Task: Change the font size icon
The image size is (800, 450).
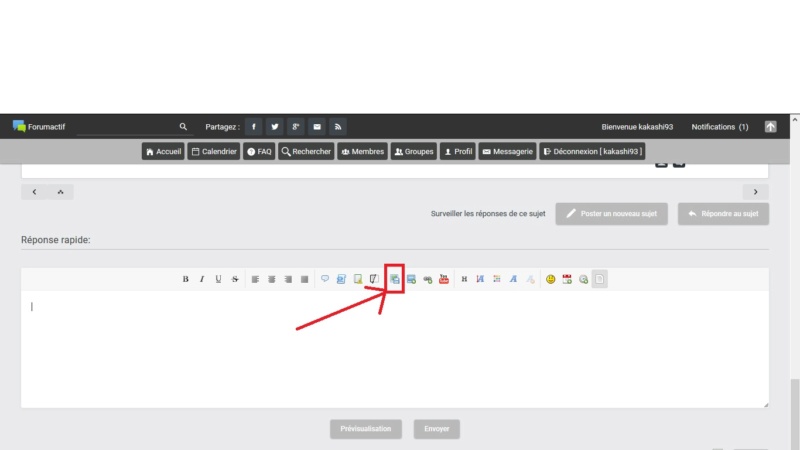Action: point(480,279)
